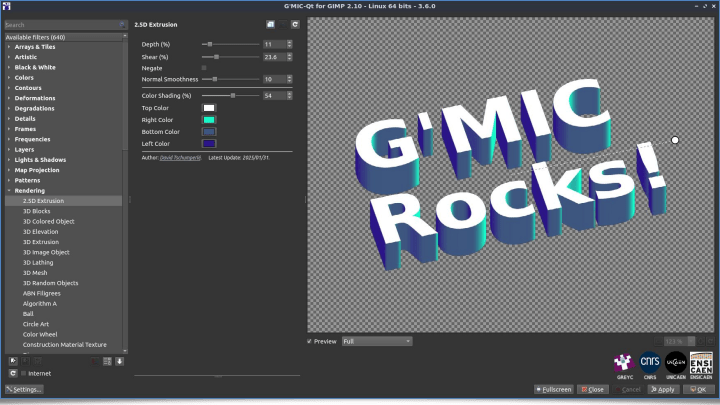
Task: Open the Right Color cyan swatch
Action: click(x=209, y=120)
